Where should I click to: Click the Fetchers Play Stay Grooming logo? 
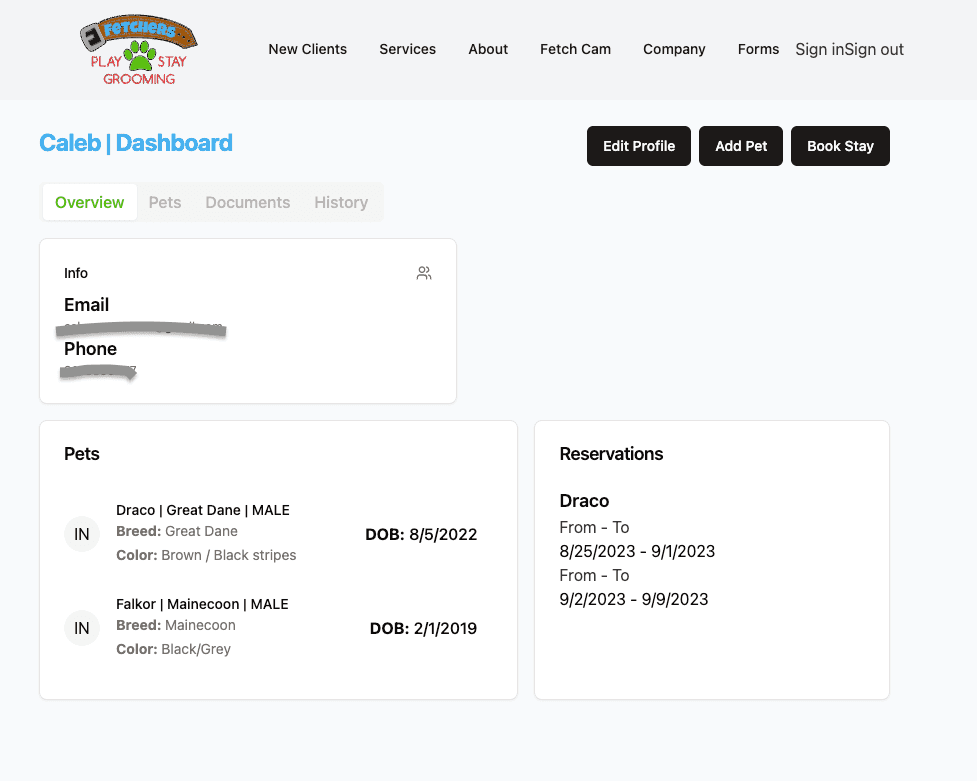click(138, 48)
